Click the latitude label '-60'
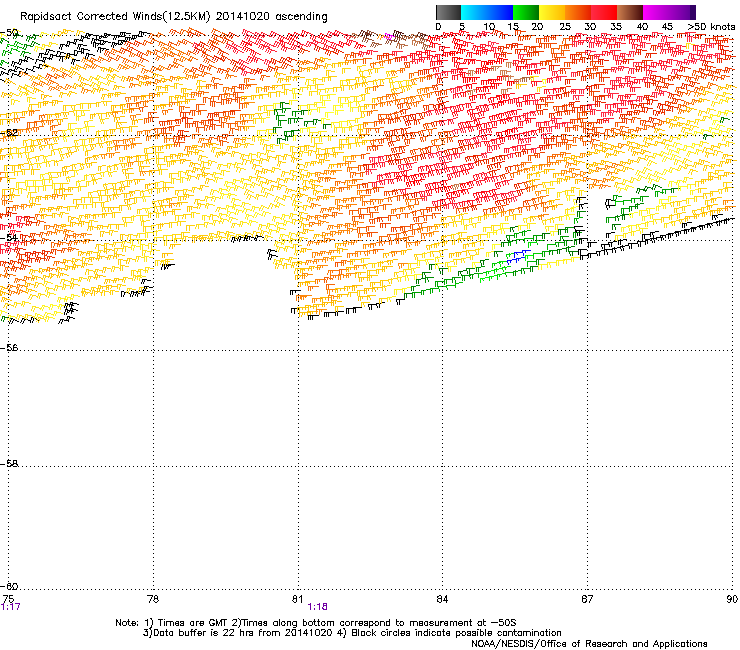Image resolution: width=740 pixels, height=650 pixels. (x=9, y=587)
